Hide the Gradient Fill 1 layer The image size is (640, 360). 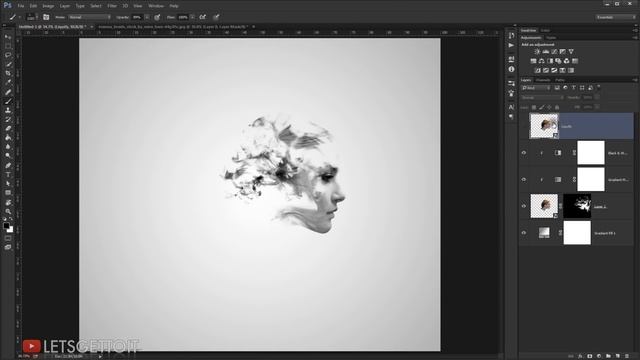click(x=524, y=233)
